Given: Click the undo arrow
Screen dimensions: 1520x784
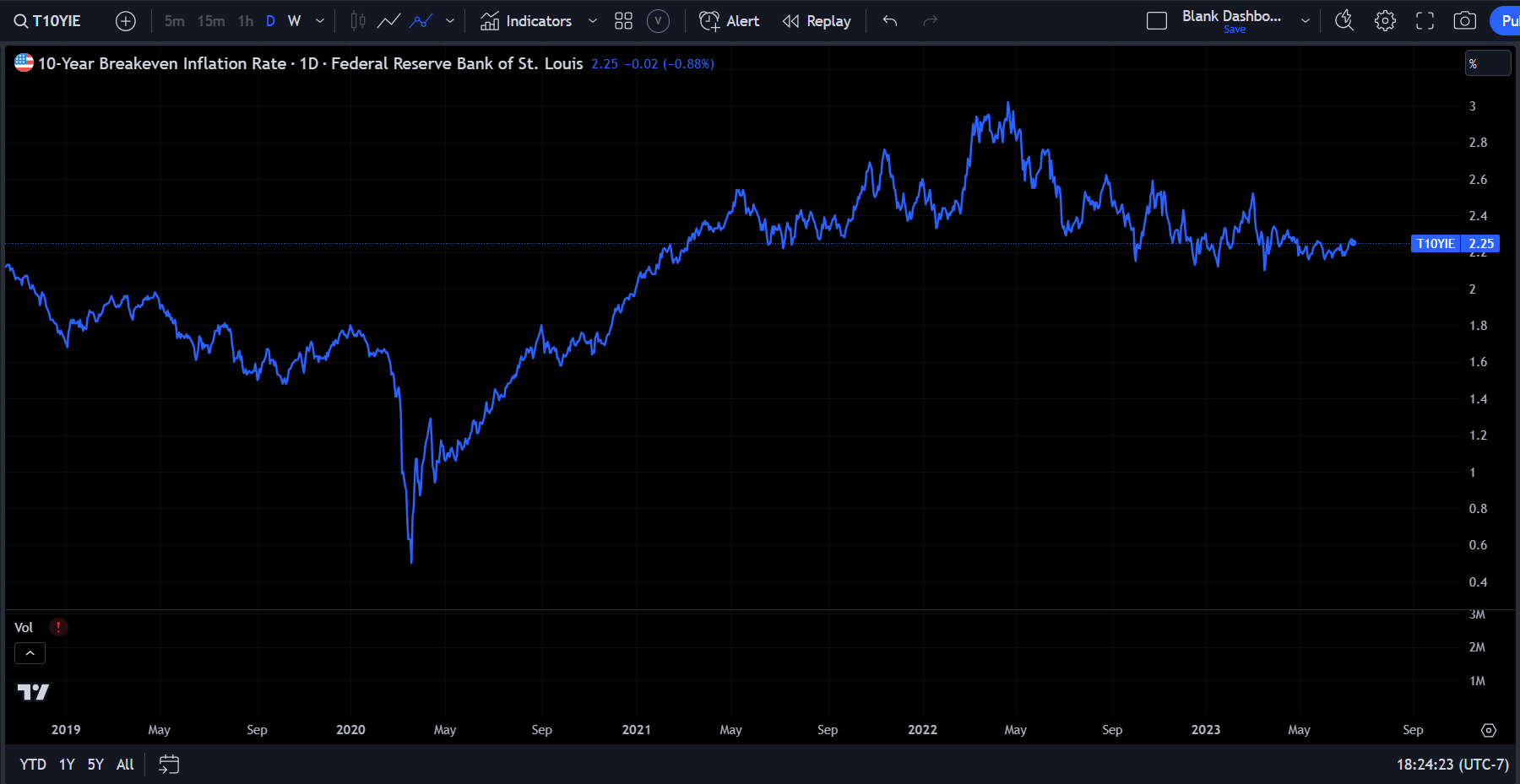Looking at the screenshot, I should pyautogui.click(x=889, y=20).
